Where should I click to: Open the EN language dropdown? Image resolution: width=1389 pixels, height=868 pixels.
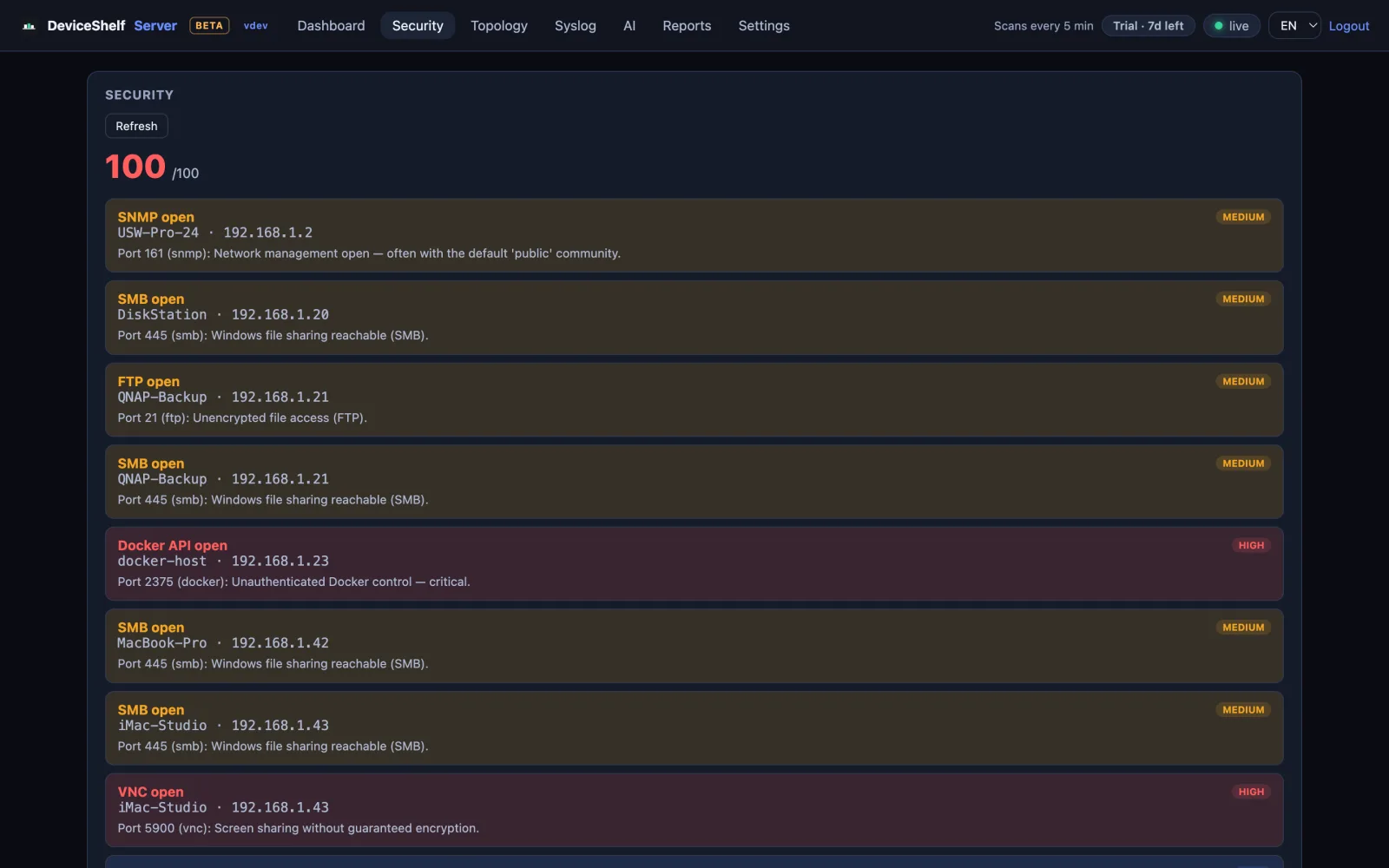tap(1295, 26)
